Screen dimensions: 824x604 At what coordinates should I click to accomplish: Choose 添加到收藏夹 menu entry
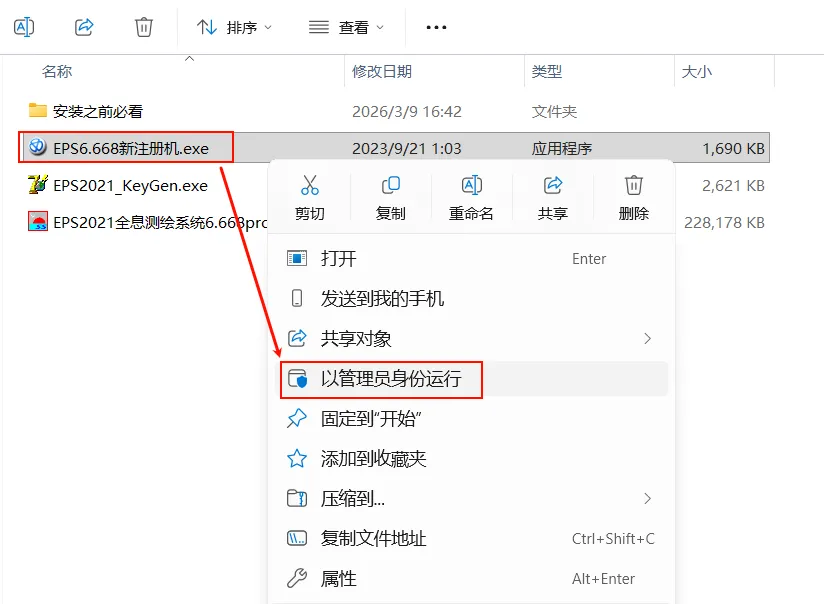tap(473, 459)
